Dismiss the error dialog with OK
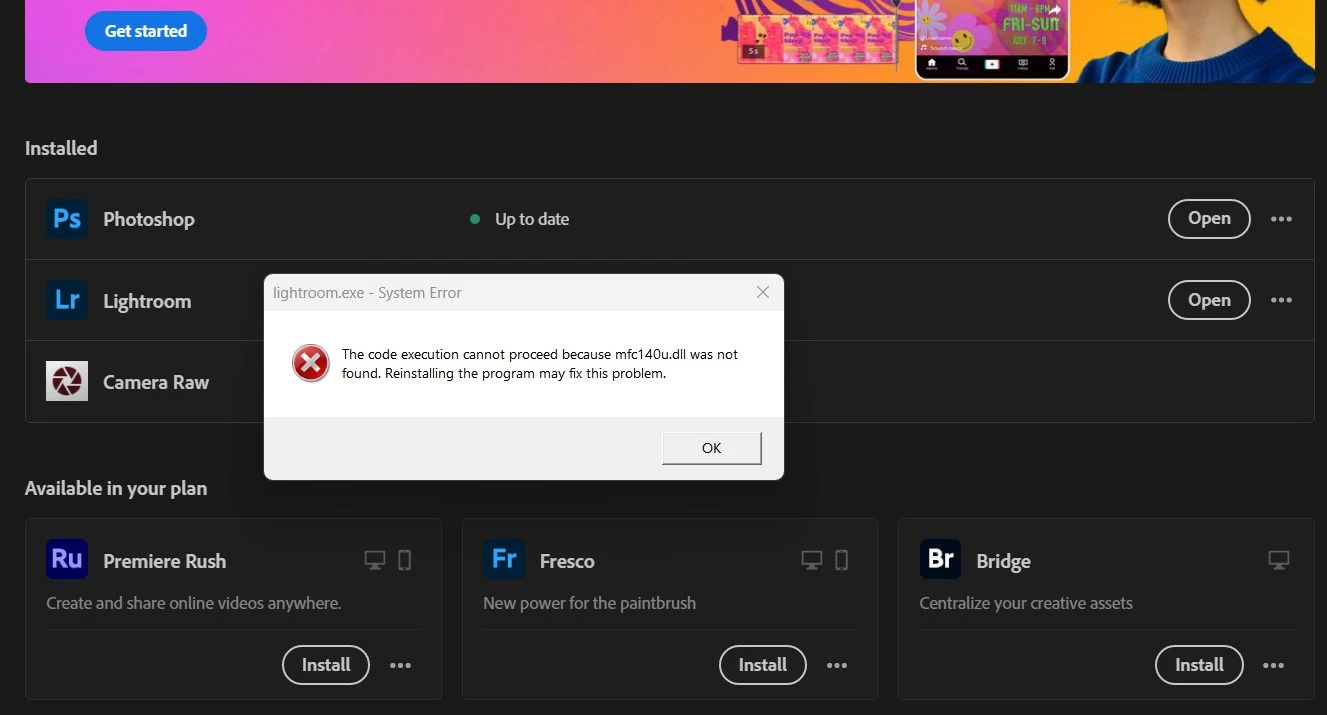 (x=712, y=448)
